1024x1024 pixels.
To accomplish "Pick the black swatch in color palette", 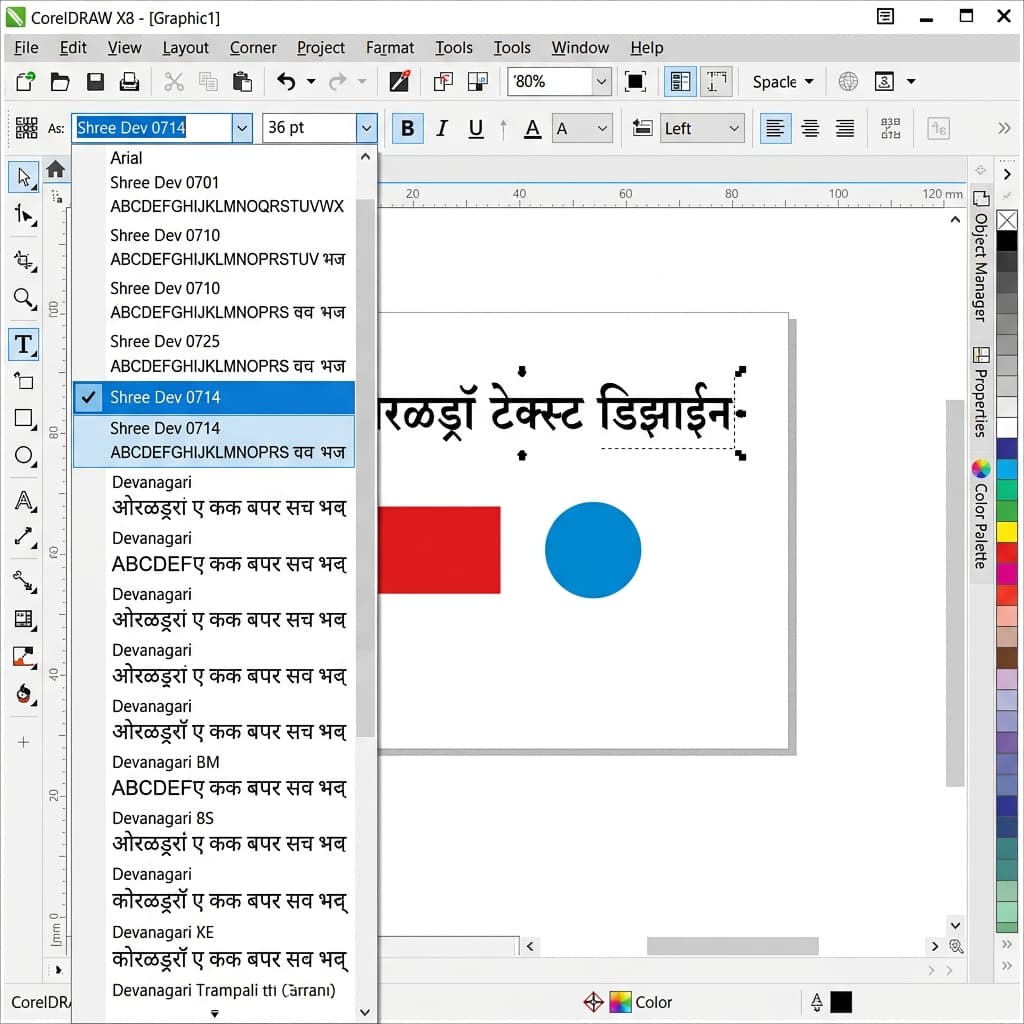I will (x=1006, y=241).
